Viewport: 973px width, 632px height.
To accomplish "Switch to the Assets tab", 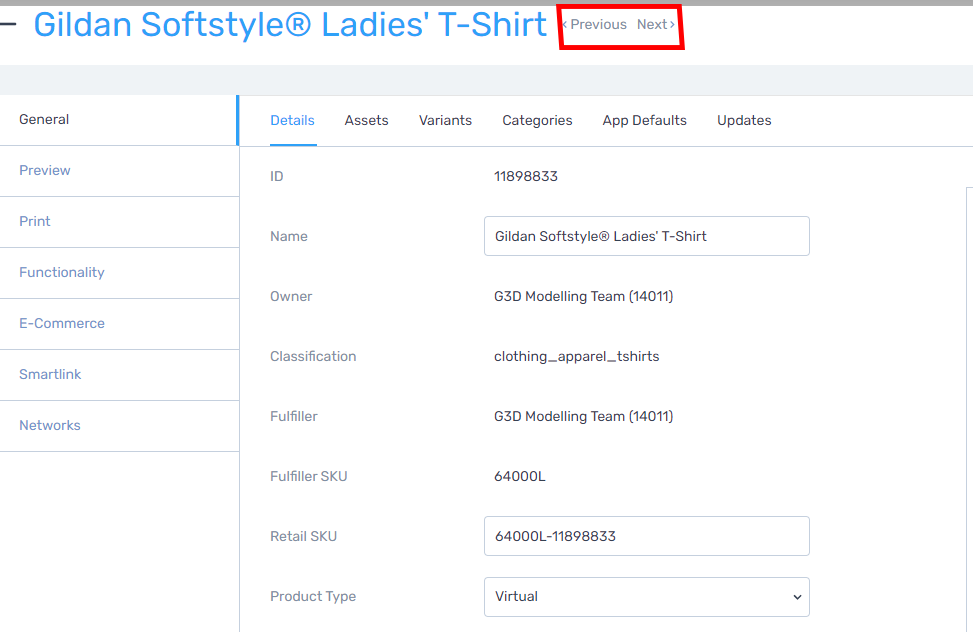I will (x=366, y=120).
